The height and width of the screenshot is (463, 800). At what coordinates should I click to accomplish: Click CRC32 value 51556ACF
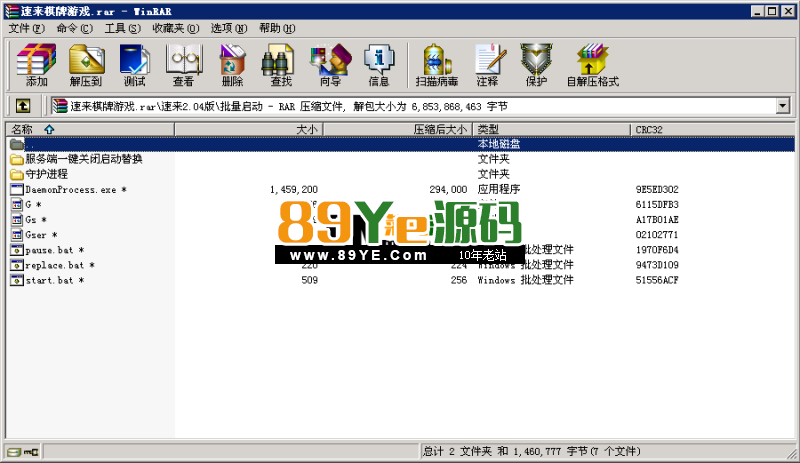coord(657,280)
